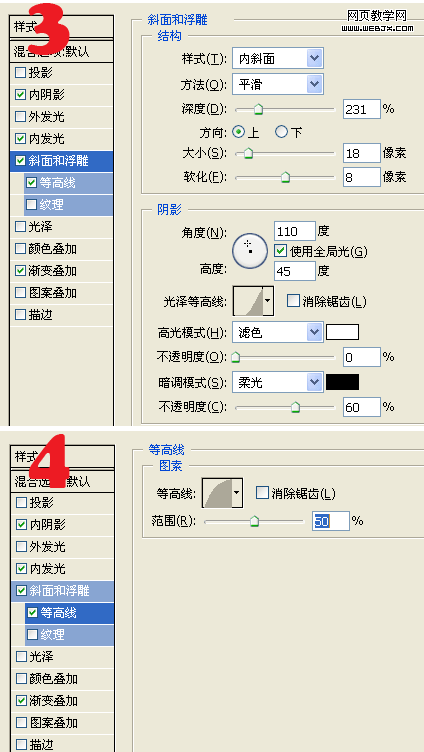Open the 样式 dropdown showing 内斜面
Screen dimensions: 424x752
[x=277, y=59]
